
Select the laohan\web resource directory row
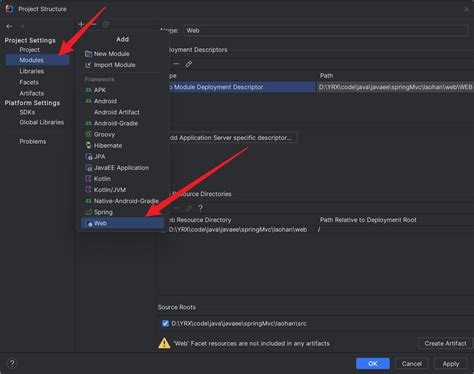click(238, 229)
